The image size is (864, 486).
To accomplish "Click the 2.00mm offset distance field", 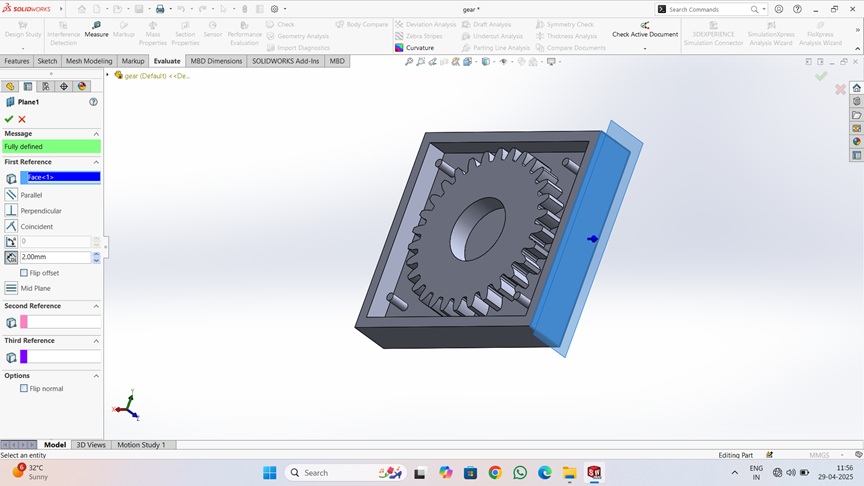I will 56,257.
